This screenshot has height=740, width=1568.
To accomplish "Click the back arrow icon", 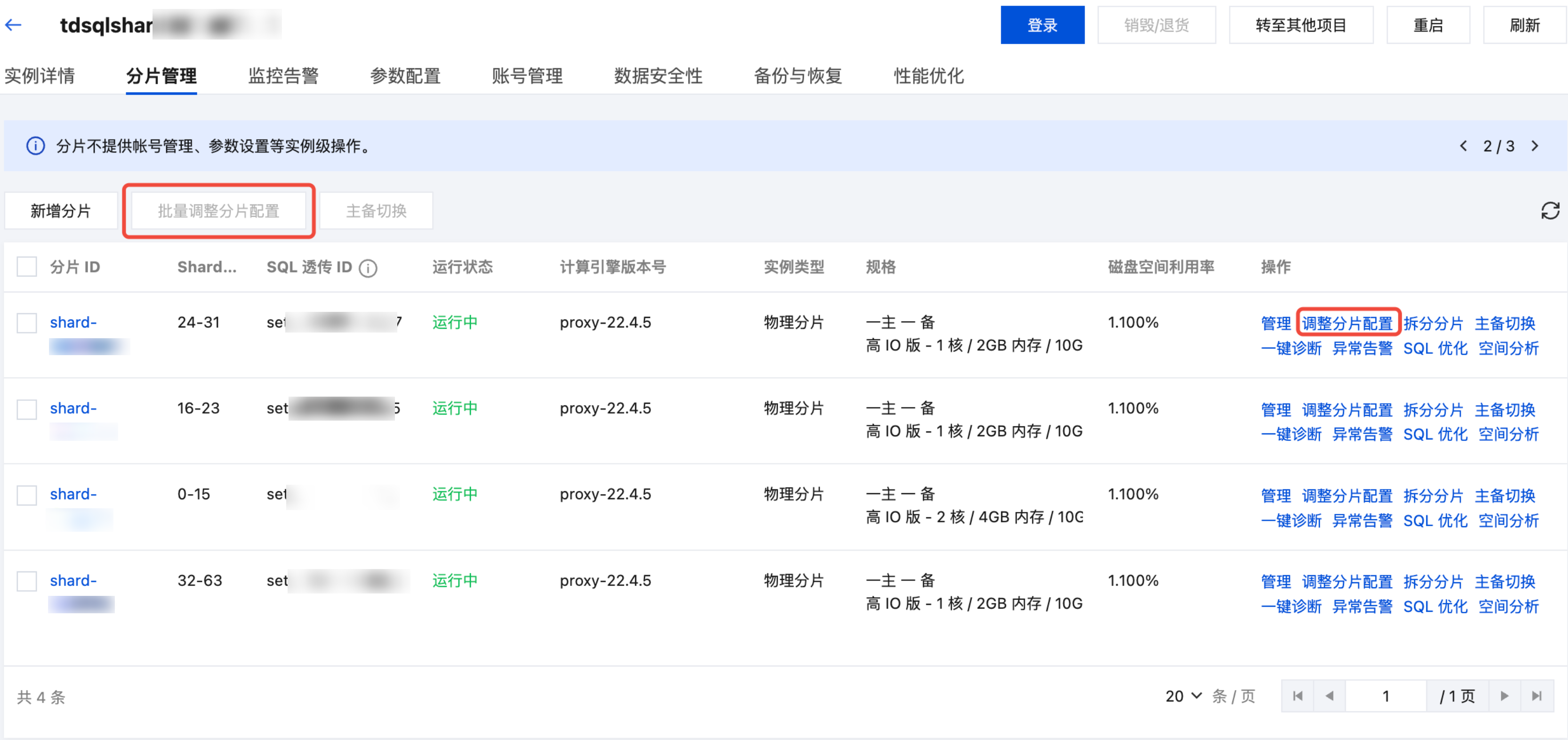I will (x=13, y=25).
